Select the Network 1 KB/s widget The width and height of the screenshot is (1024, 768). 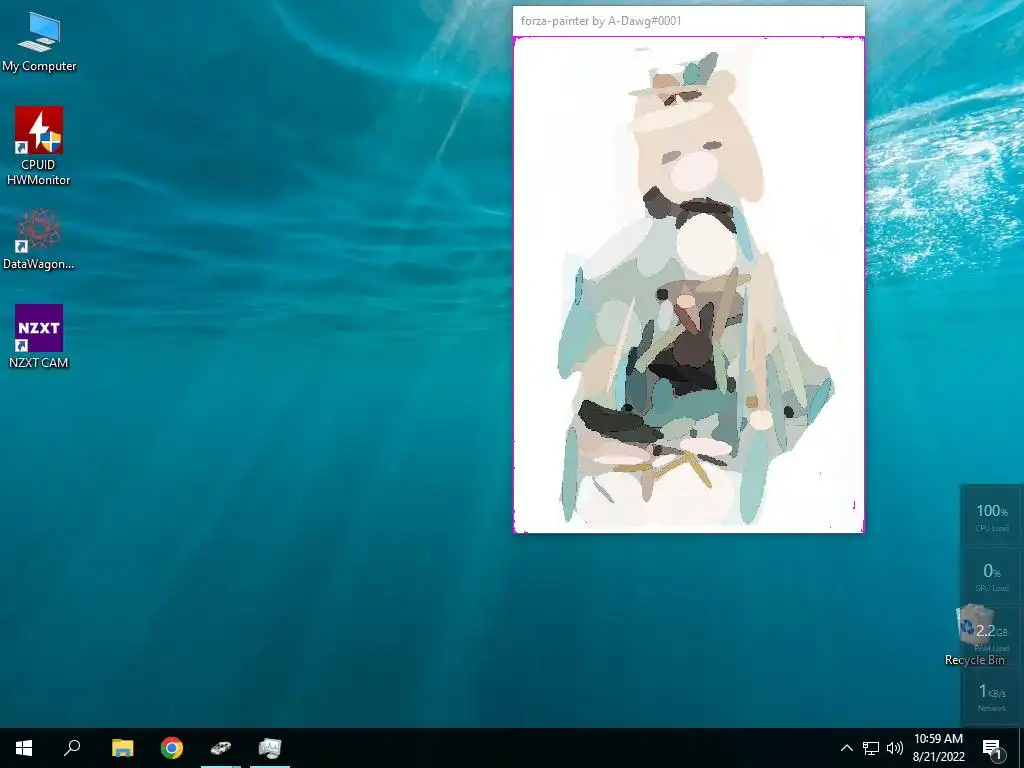991,697
